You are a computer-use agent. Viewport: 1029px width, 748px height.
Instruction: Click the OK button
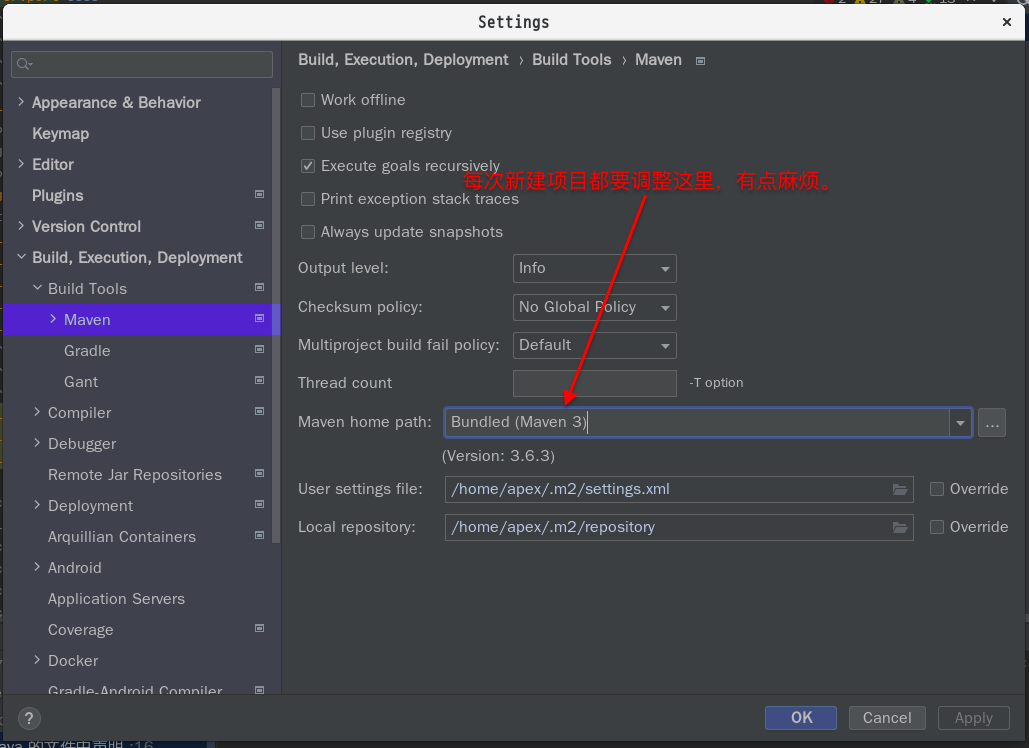801,718
